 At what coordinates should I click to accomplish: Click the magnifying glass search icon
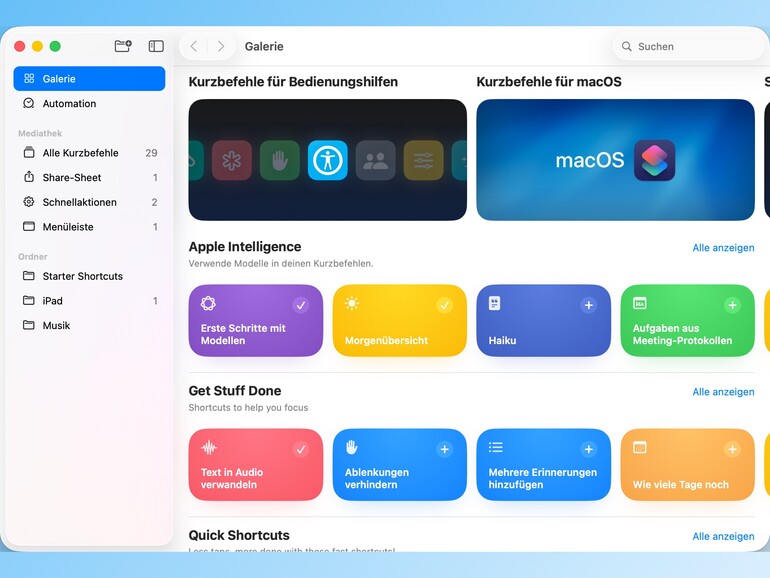point(627,46)
